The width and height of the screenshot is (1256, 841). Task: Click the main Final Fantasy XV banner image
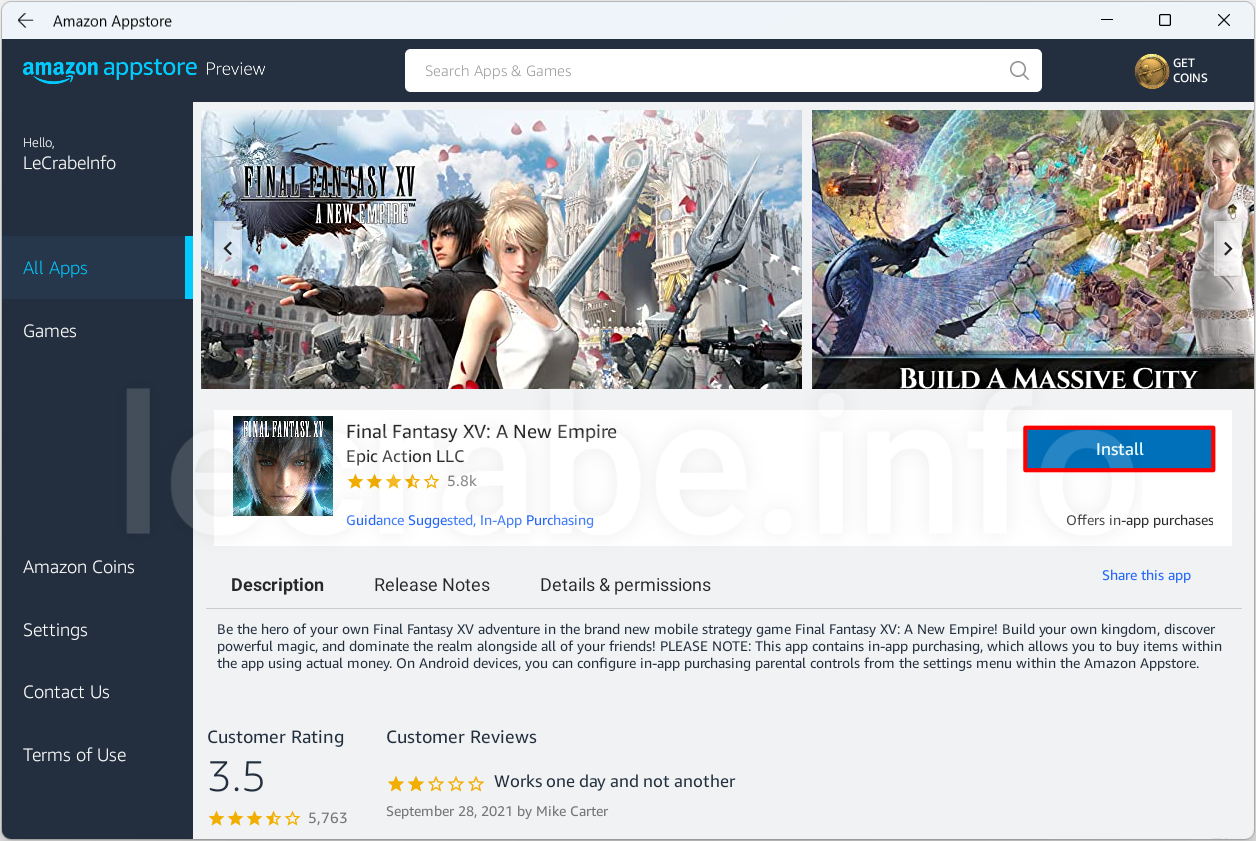tap(501, 249)
